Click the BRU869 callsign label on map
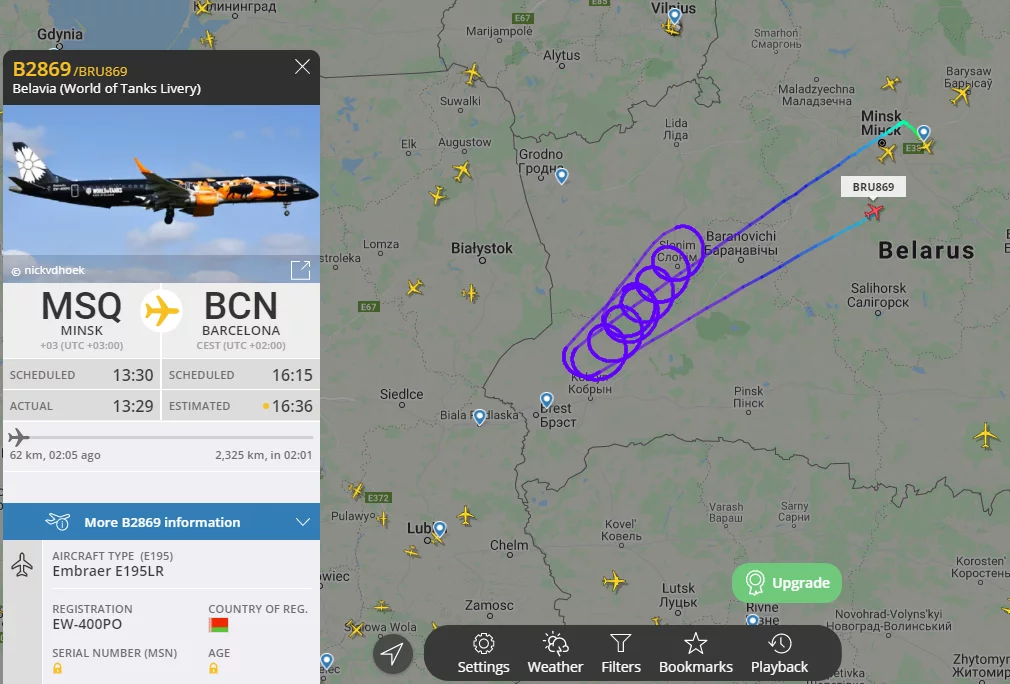The width and height of the screenshot is (1010, 684). [873, 187]
